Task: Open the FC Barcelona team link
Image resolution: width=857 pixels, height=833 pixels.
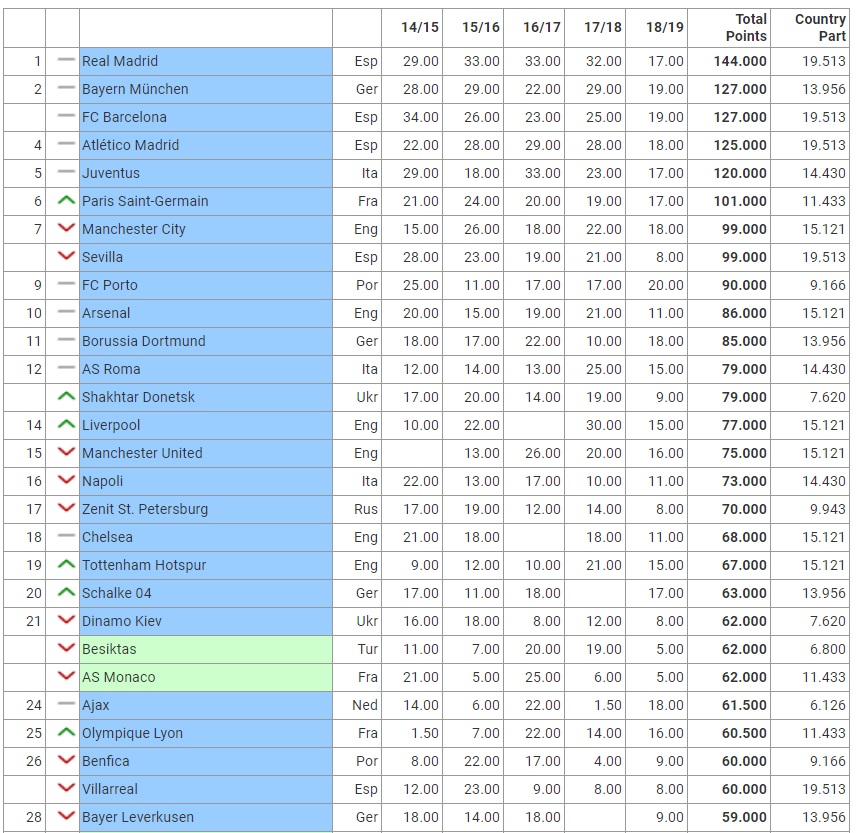Action: click(120, 117)
